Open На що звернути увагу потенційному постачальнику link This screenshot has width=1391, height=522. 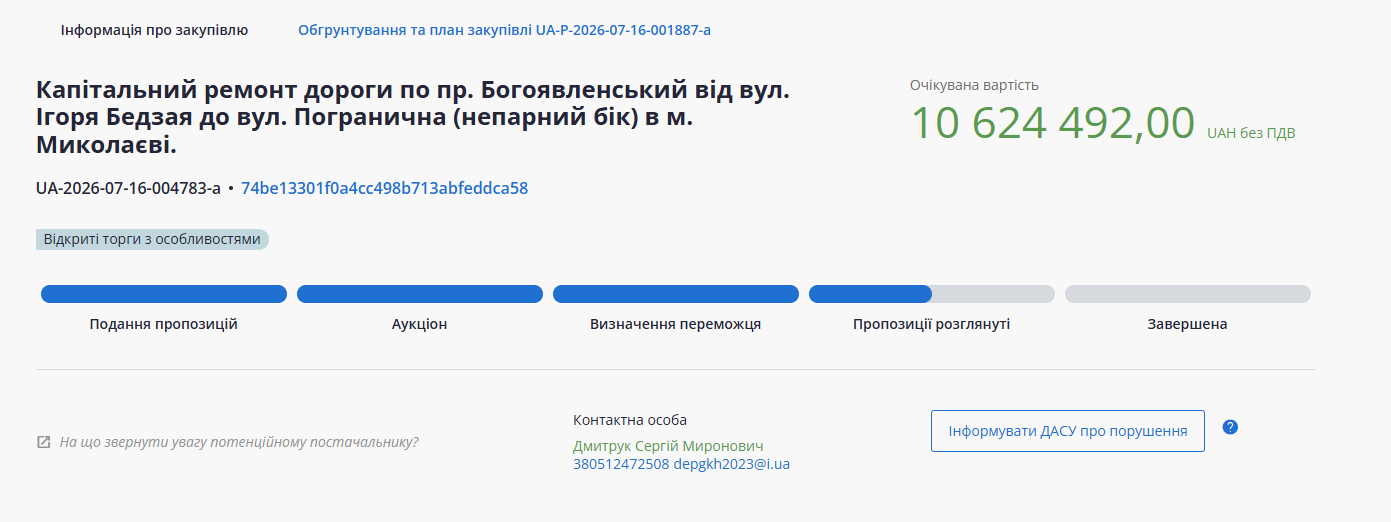[239, 442]
